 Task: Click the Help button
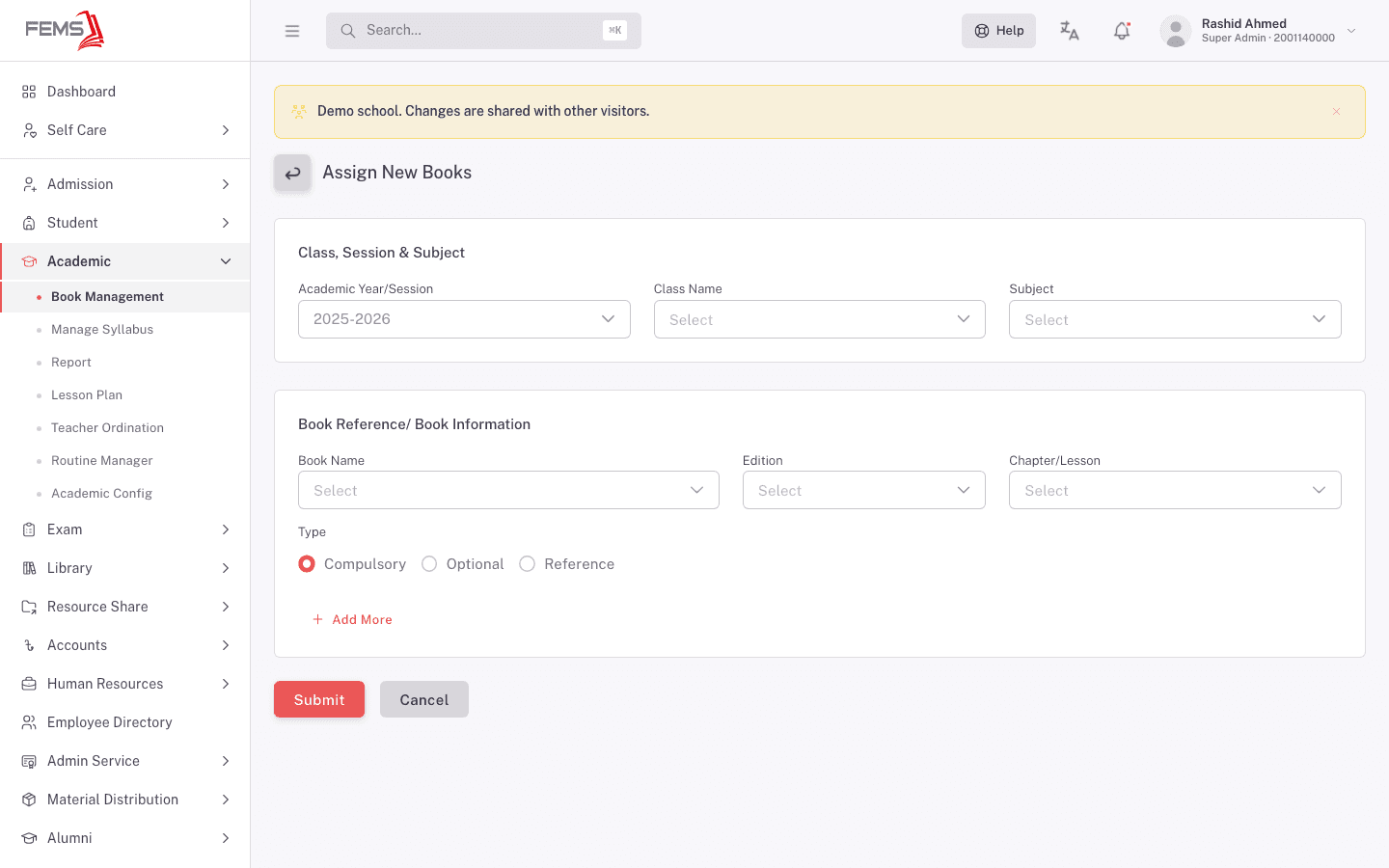pyautogui.click(x=998, y=31)
